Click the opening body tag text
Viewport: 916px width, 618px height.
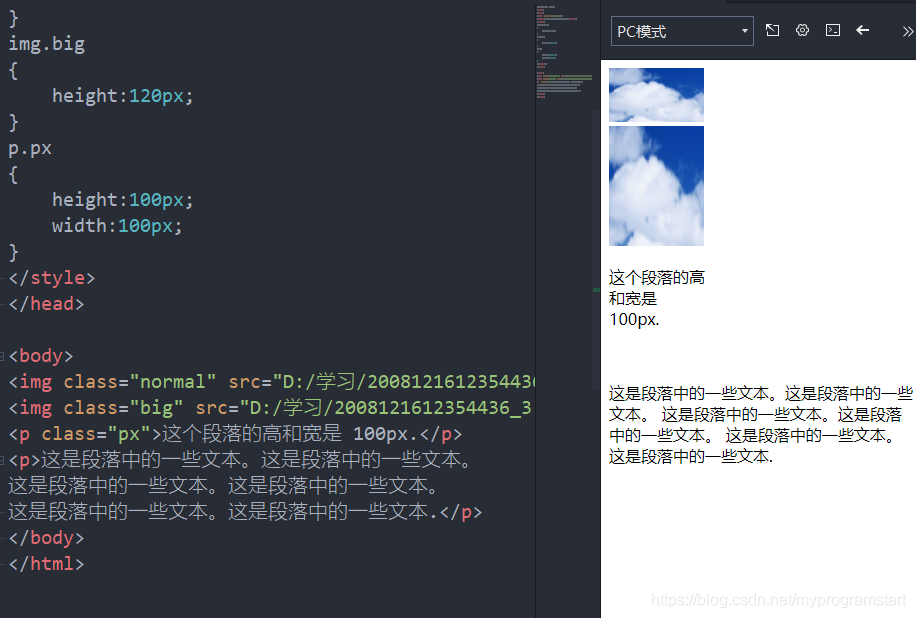click(x=41, y=356)
